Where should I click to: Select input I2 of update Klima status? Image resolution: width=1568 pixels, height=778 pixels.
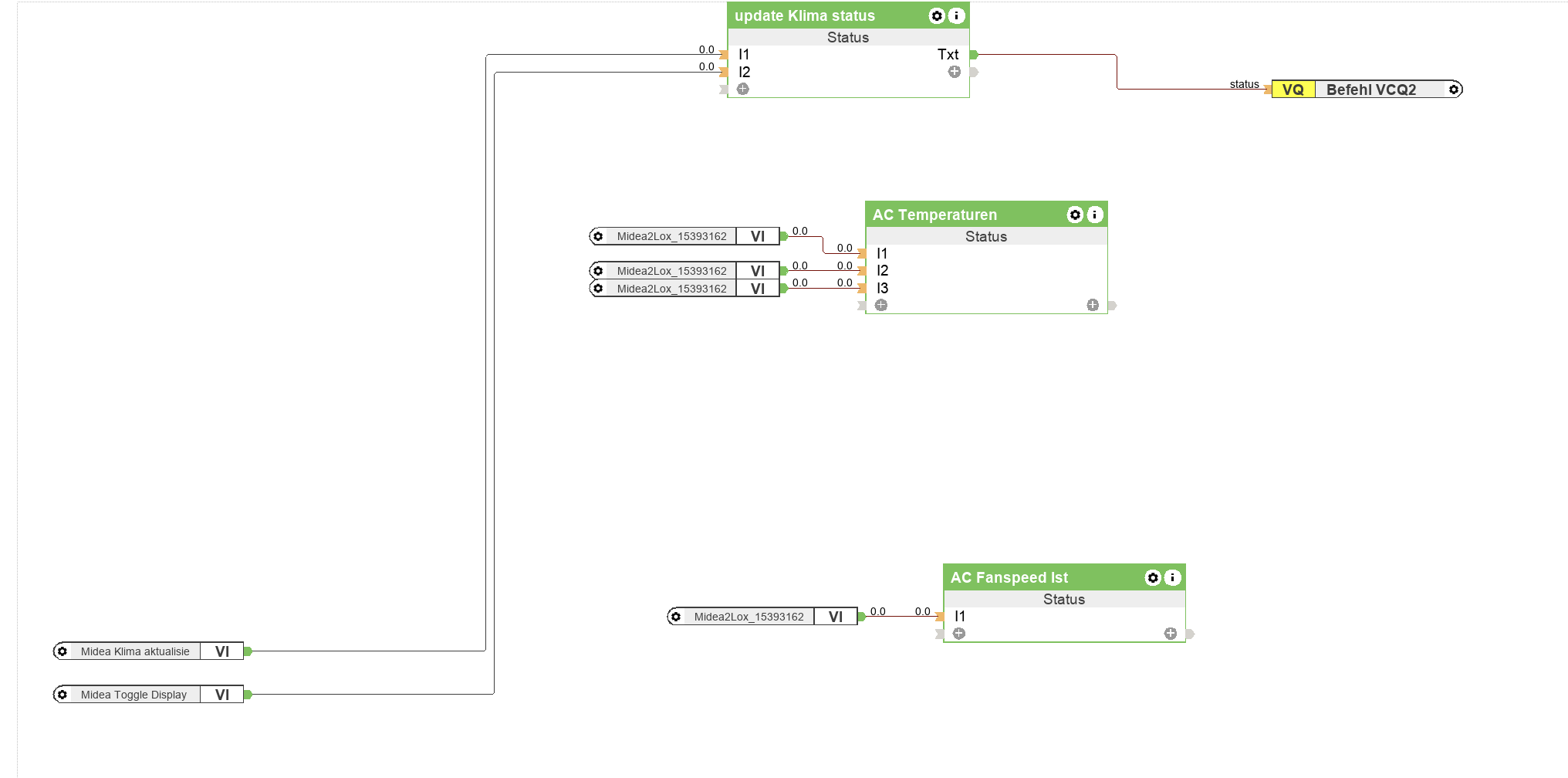click(x=745, y=72)
